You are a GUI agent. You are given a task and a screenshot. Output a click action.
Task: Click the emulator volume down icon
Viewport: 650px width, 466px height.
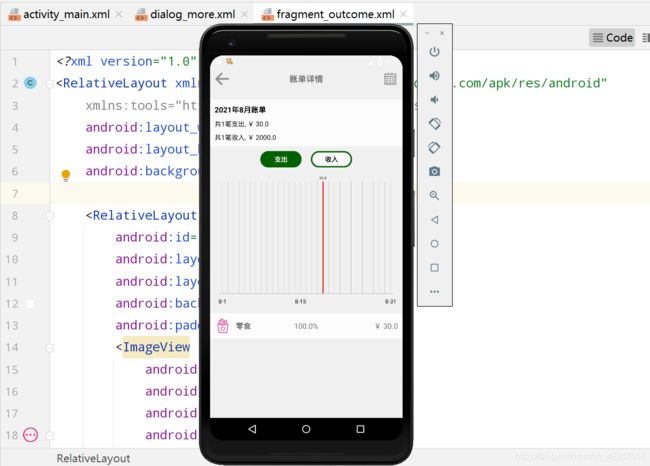coord(434,100)
